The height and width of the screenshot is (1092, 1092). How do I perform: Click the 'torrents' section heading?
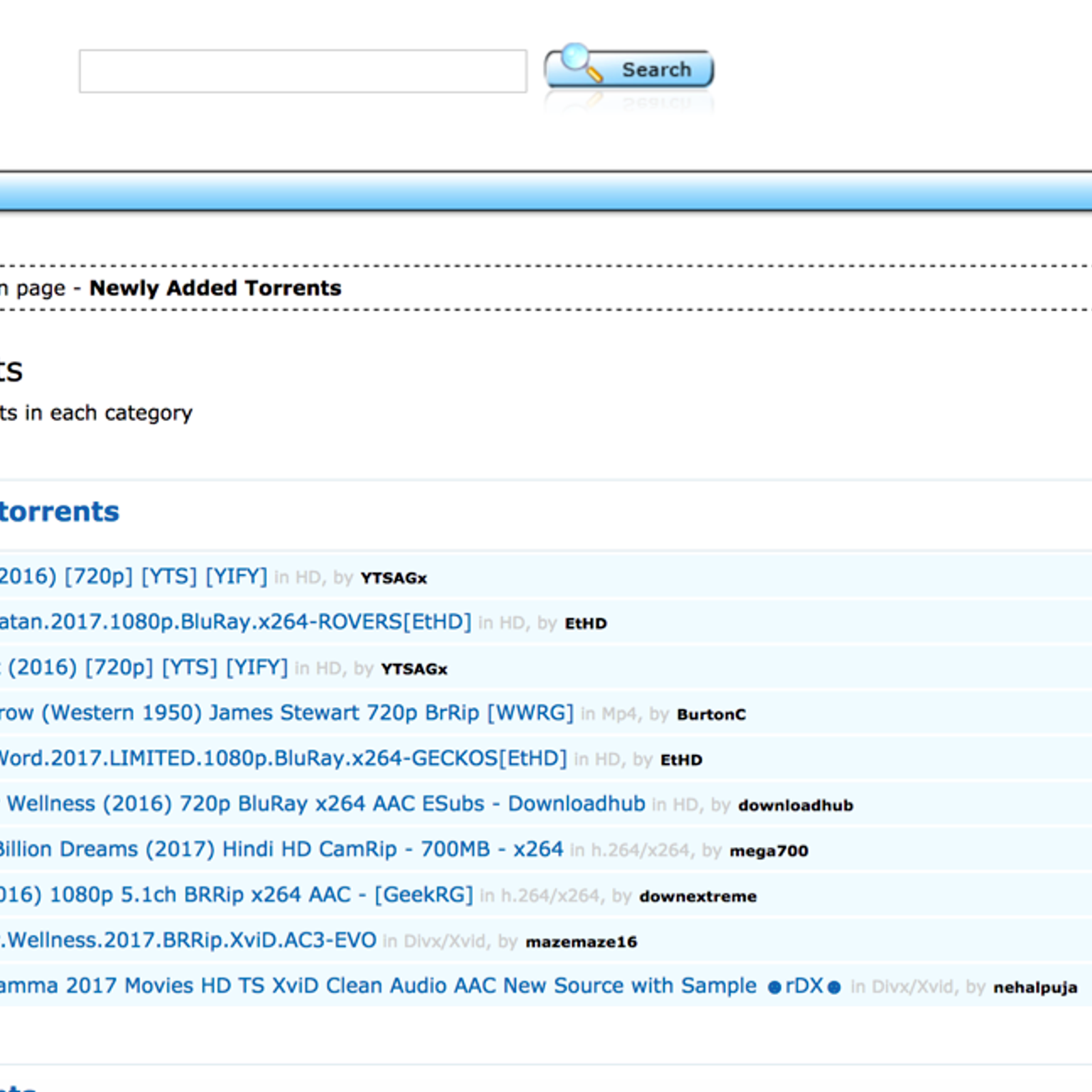[59, 512]
